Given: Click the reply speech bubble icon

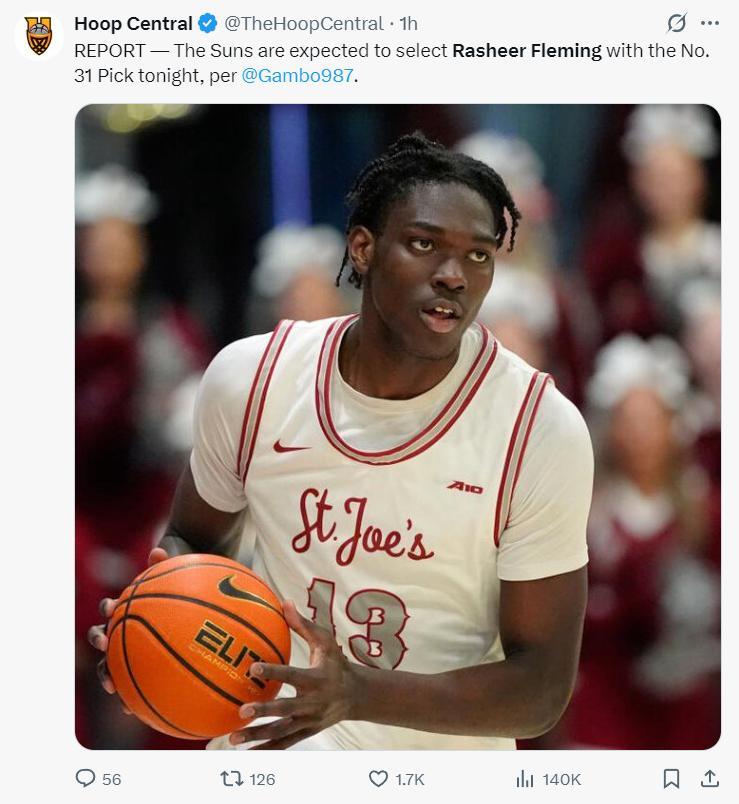Looking at the screenshot, I should 86,778.
